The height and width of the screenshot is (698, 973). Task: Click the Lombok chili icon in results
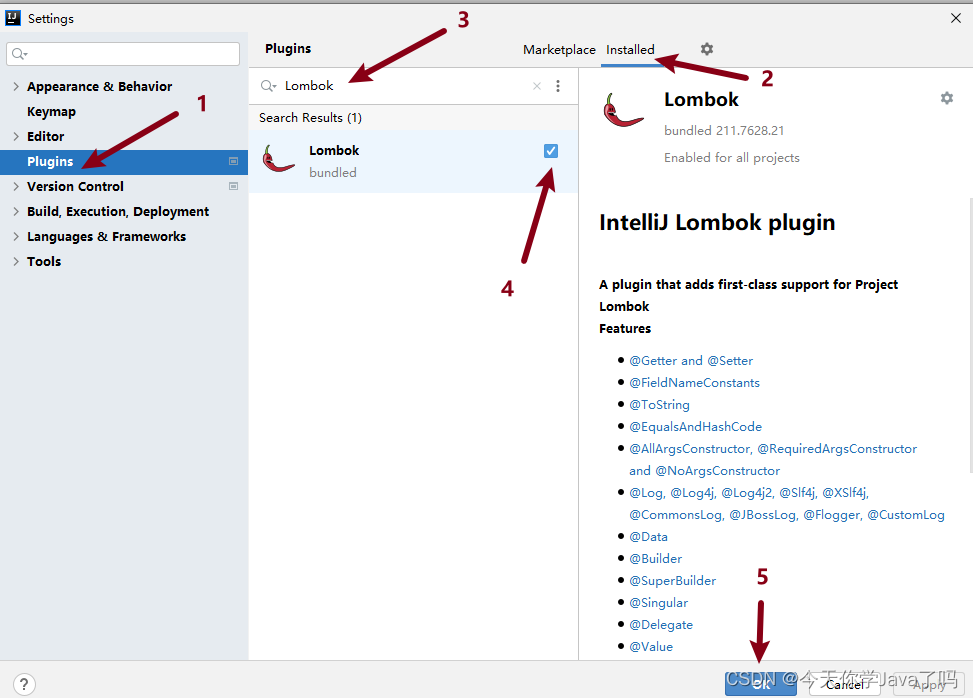278,159
